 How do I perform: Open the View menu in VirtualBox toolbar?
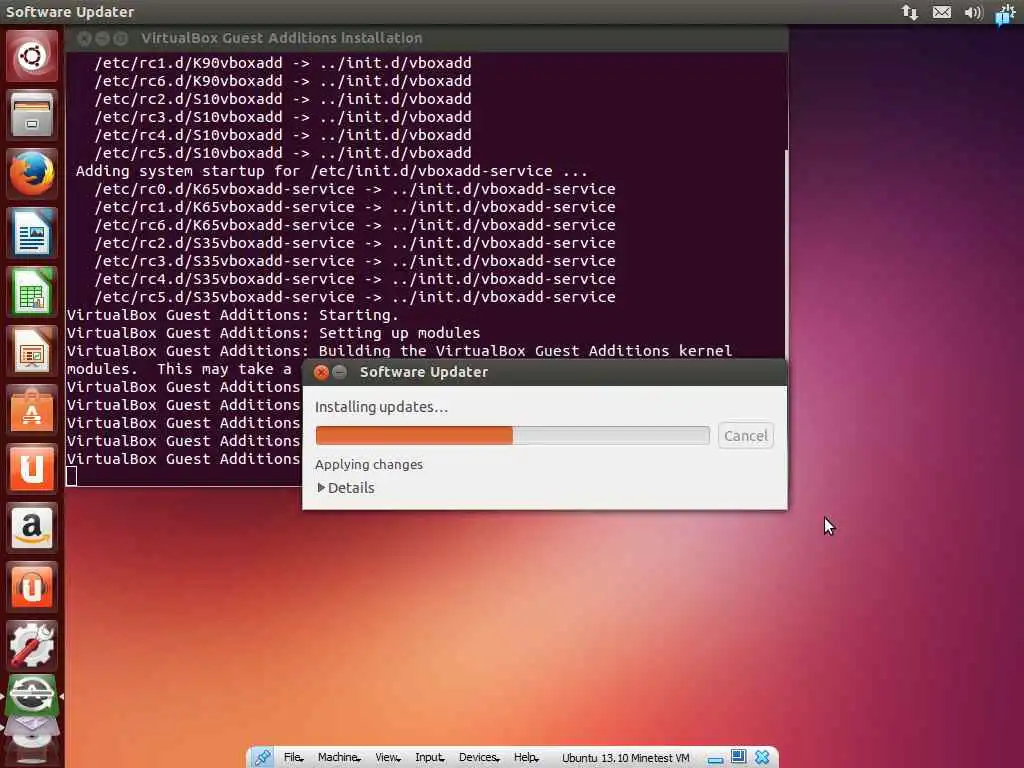coord(388,758)
